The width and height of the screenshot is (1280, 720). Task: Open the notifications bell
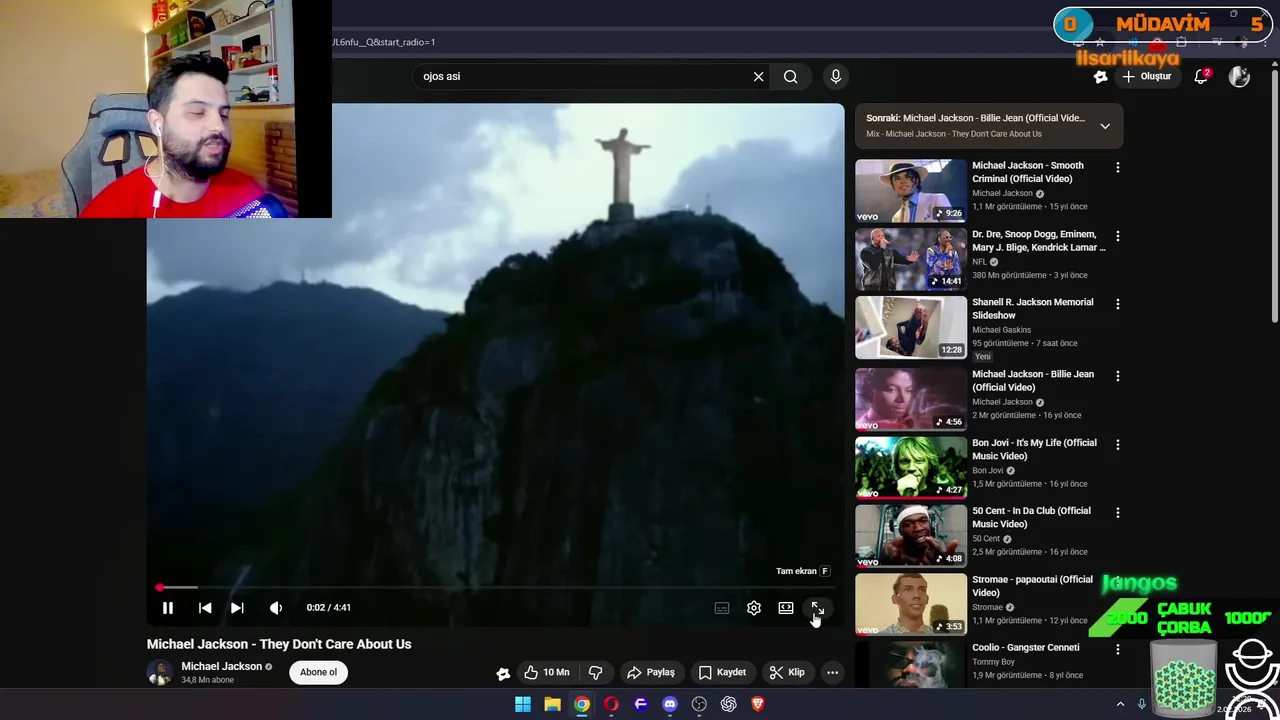pyautogui.click(x=1201, y=77)
